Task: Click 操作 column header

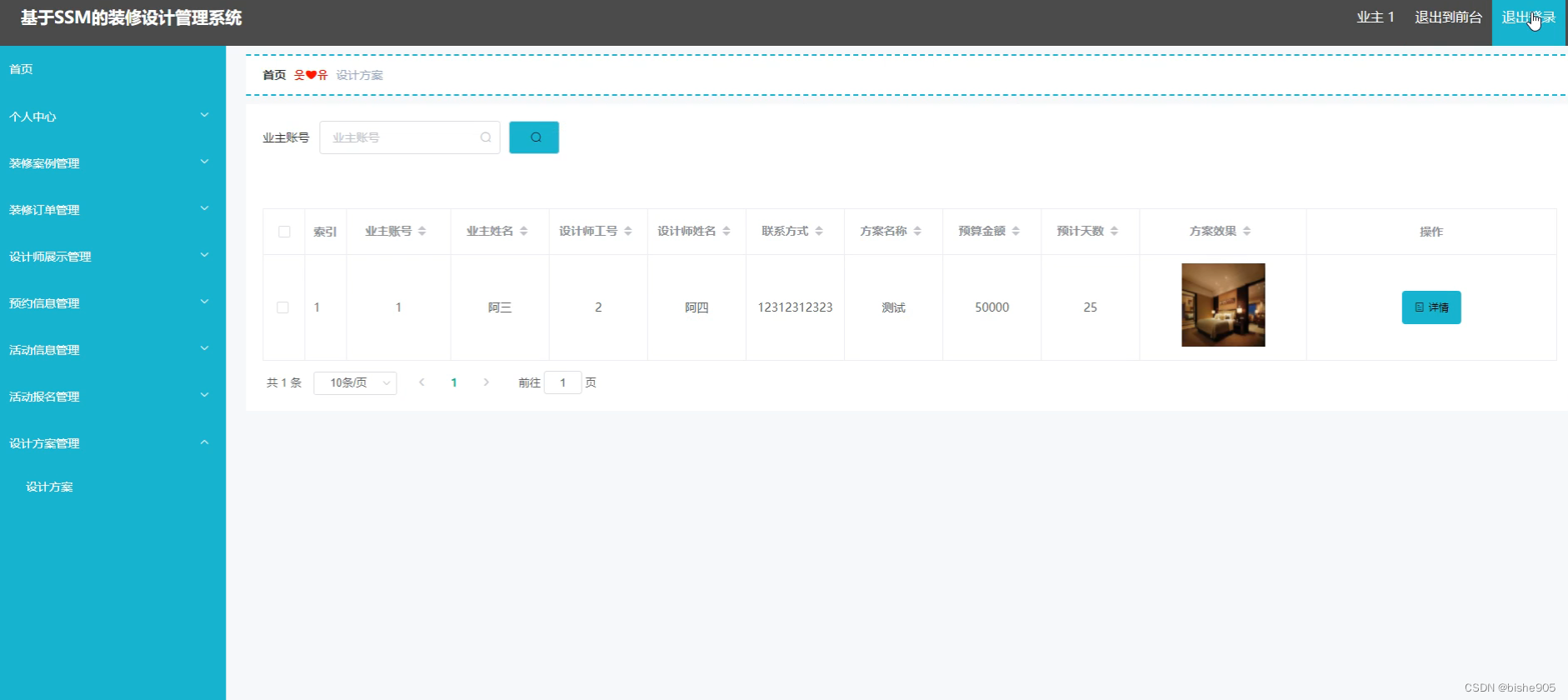Action: tap(1431, 232)
